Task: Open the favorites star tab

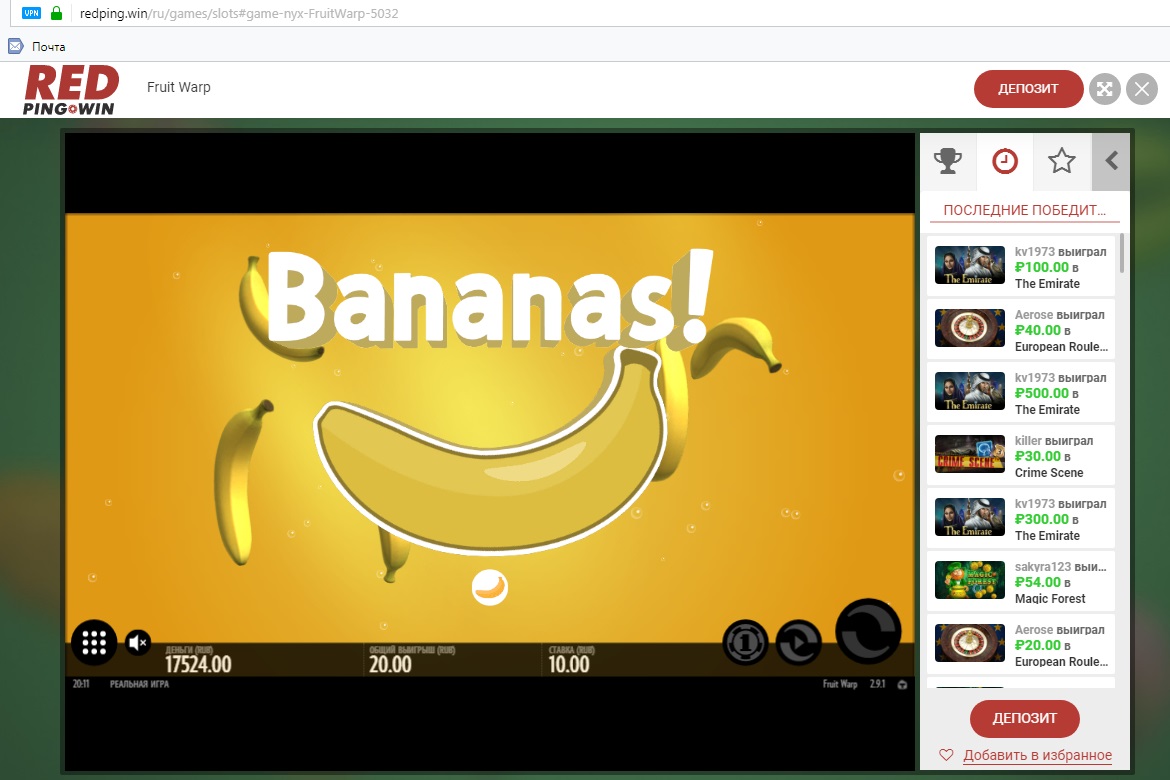Action: [x=1061, y=161]
